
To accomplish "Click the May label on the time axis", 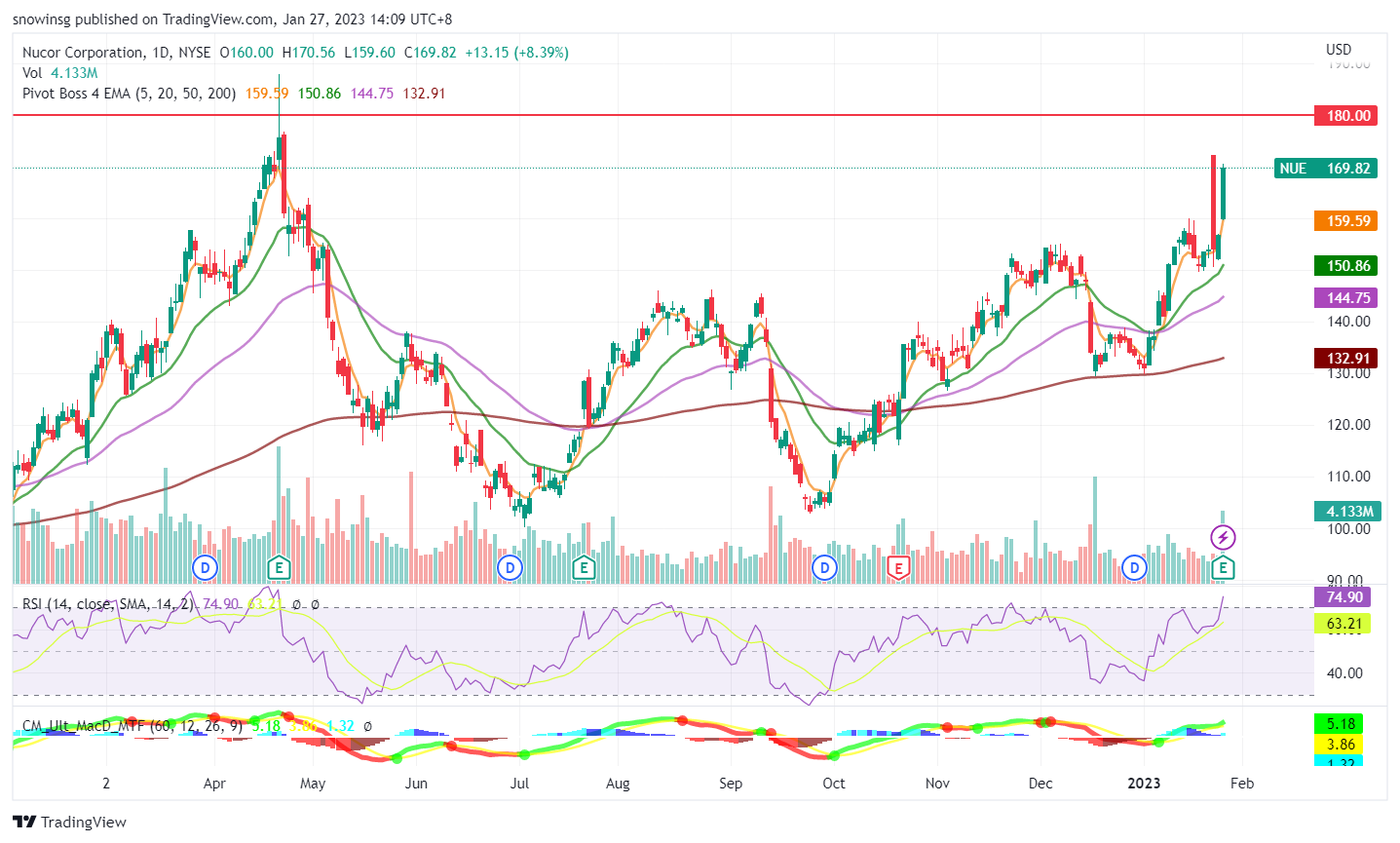I will pyautogui.click(x=313, y=783).
